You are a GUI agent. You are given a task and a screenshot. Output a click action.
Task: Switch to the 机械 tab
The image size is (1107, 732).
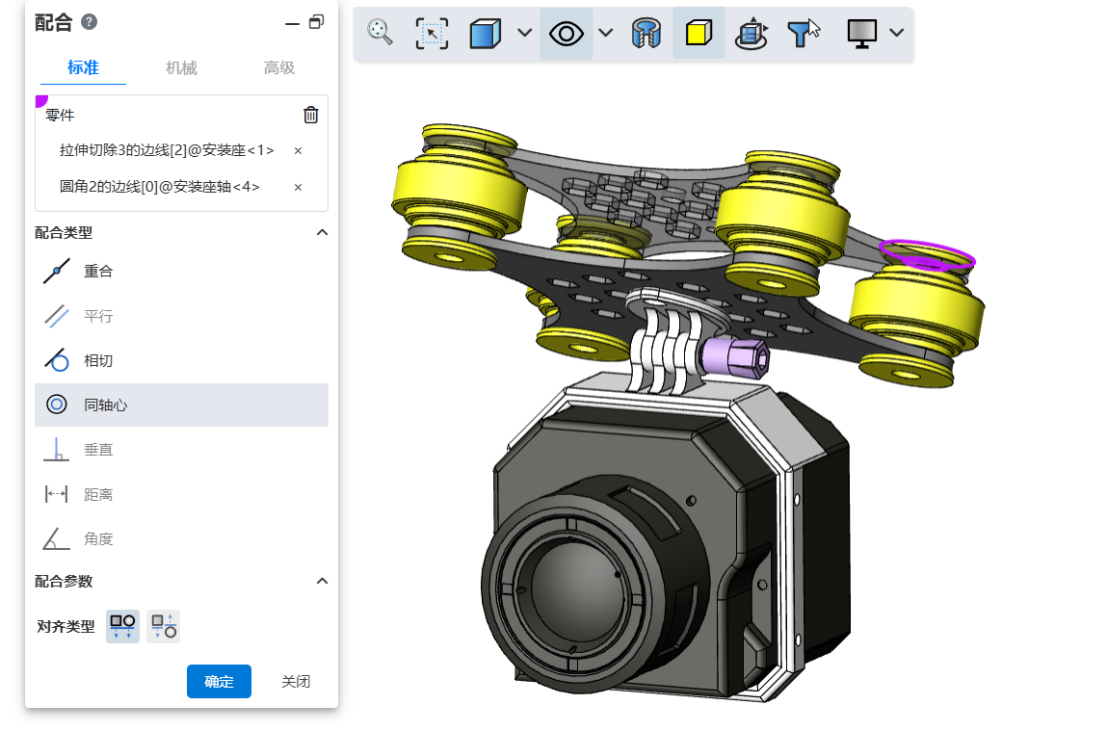(x=181, y=68)
